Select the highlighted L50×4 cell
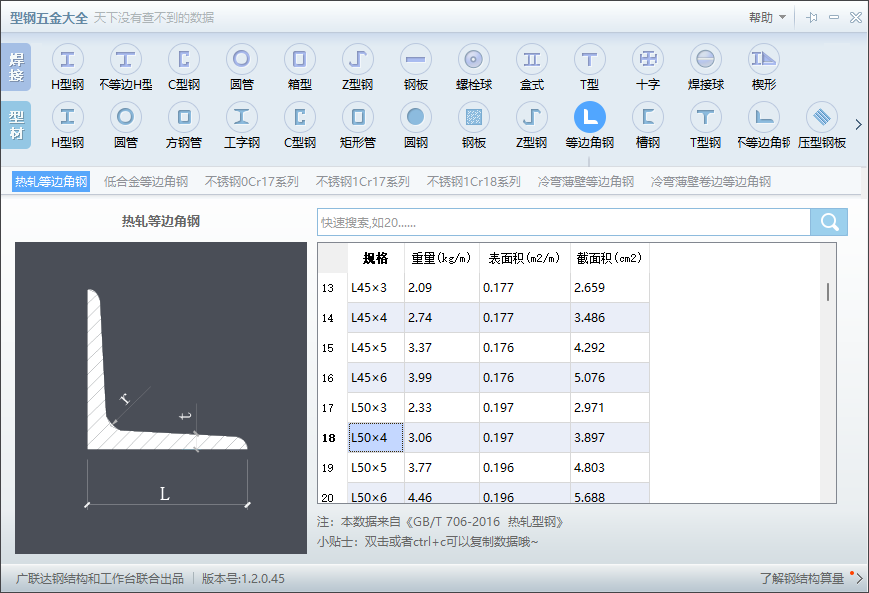 click(x=376, y=437)
